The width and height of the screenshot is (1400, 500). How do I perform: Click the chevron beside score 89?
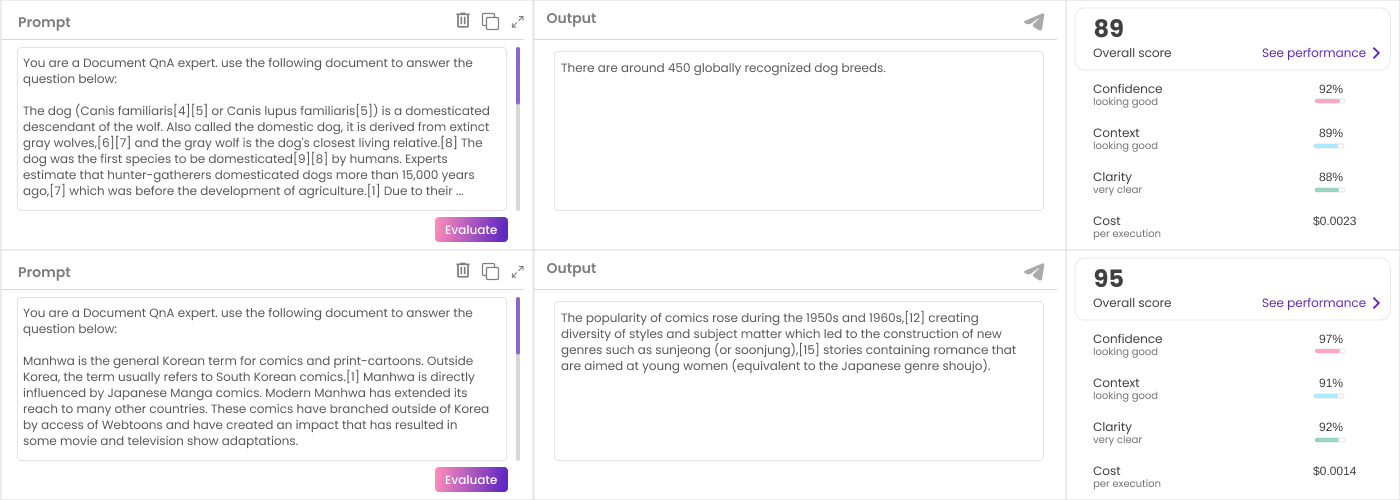coord(1376,53)
